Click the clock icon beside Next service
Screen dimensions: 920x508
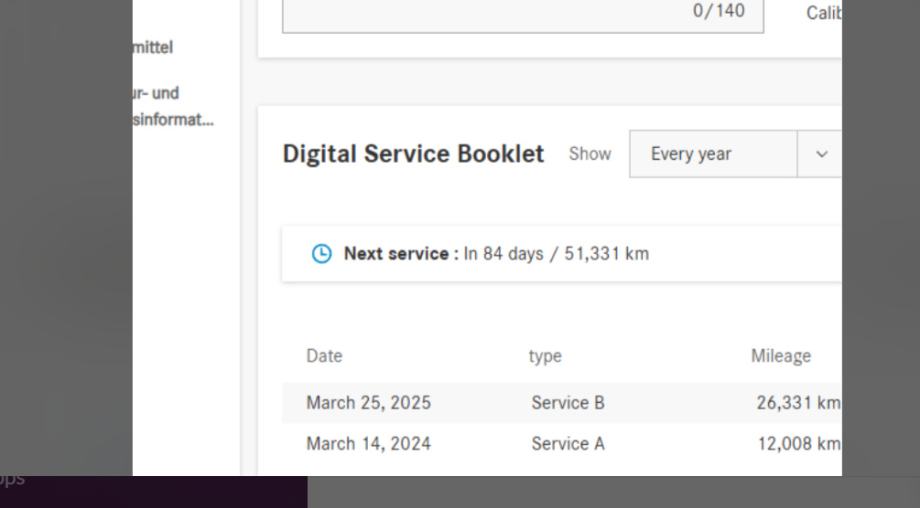tap(321, 254)
